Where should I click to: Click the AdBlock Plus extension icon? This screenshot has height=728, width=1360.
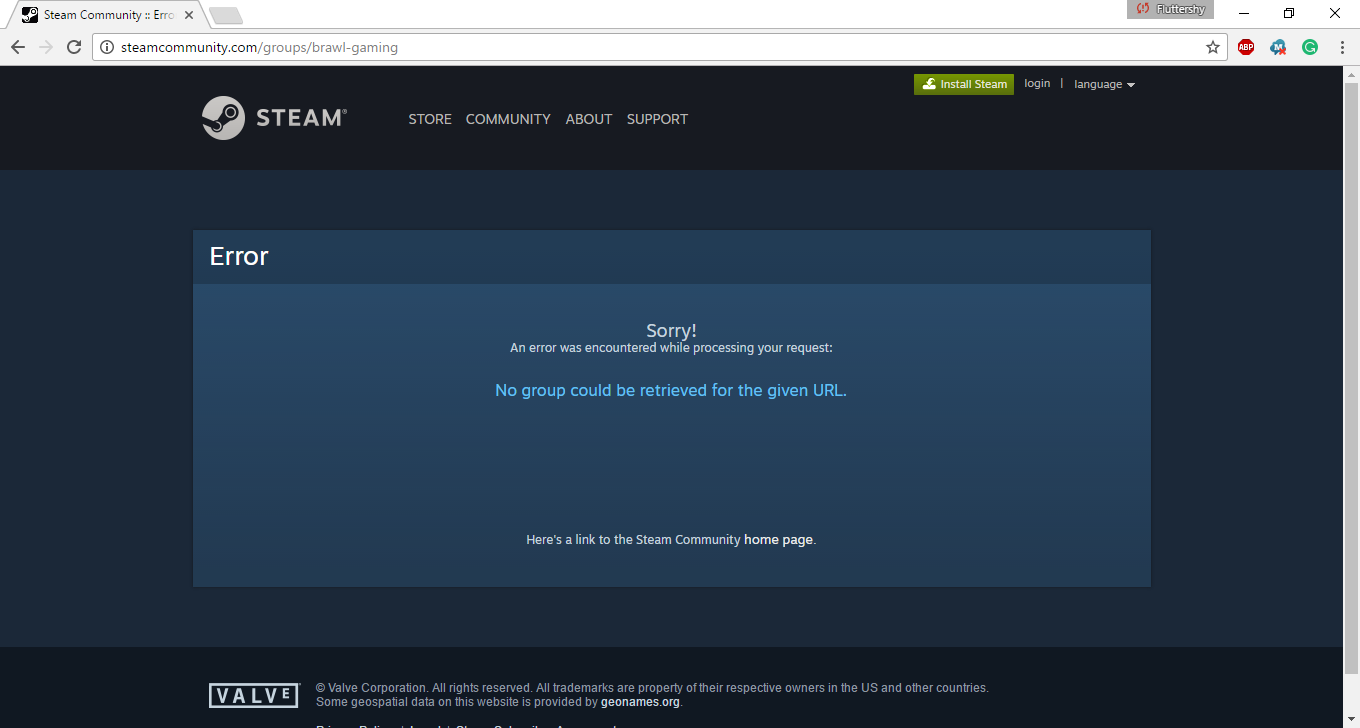coord(1245,47)
